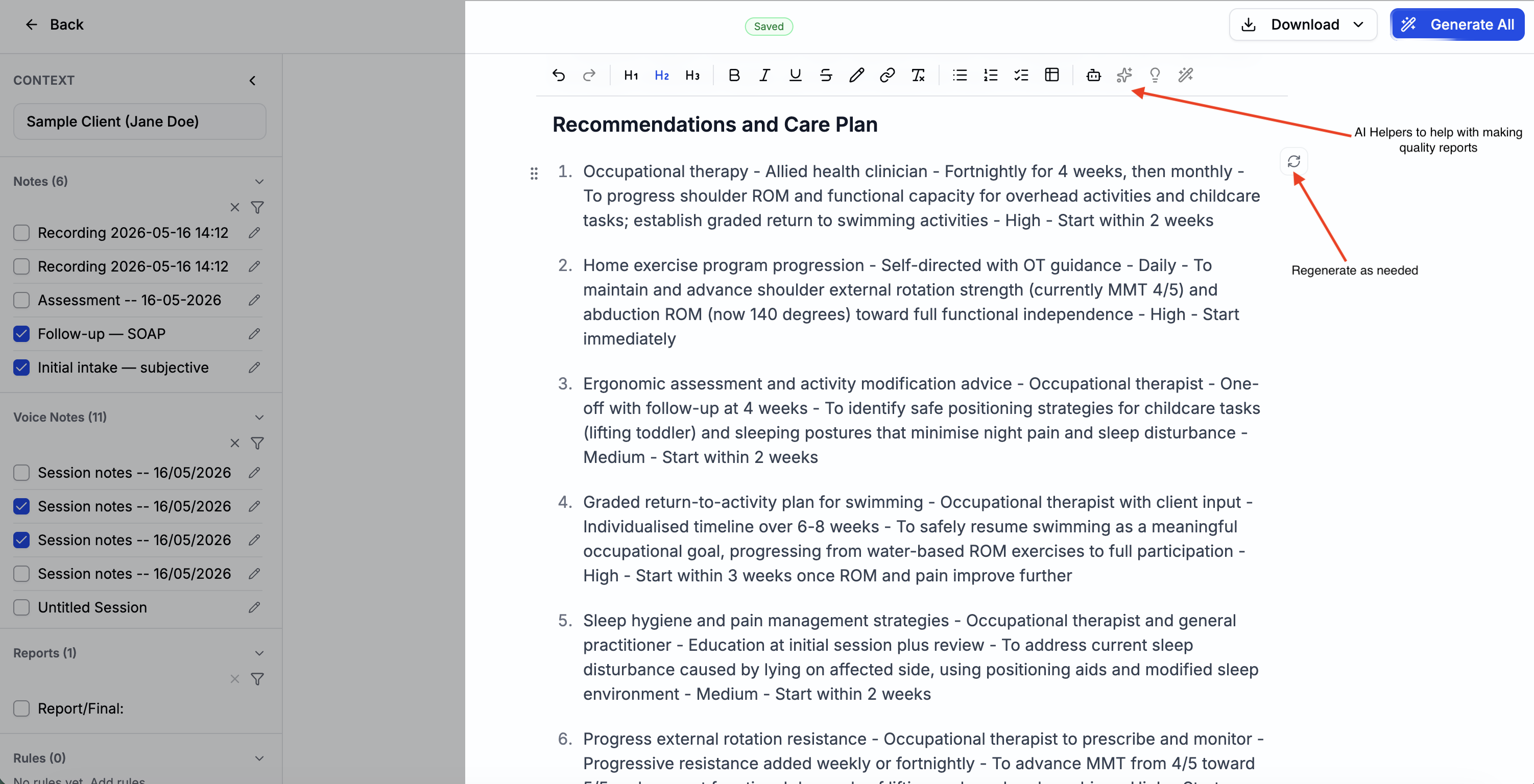Apply Heading 1 style
The image size is (1534, 784).
631,75
